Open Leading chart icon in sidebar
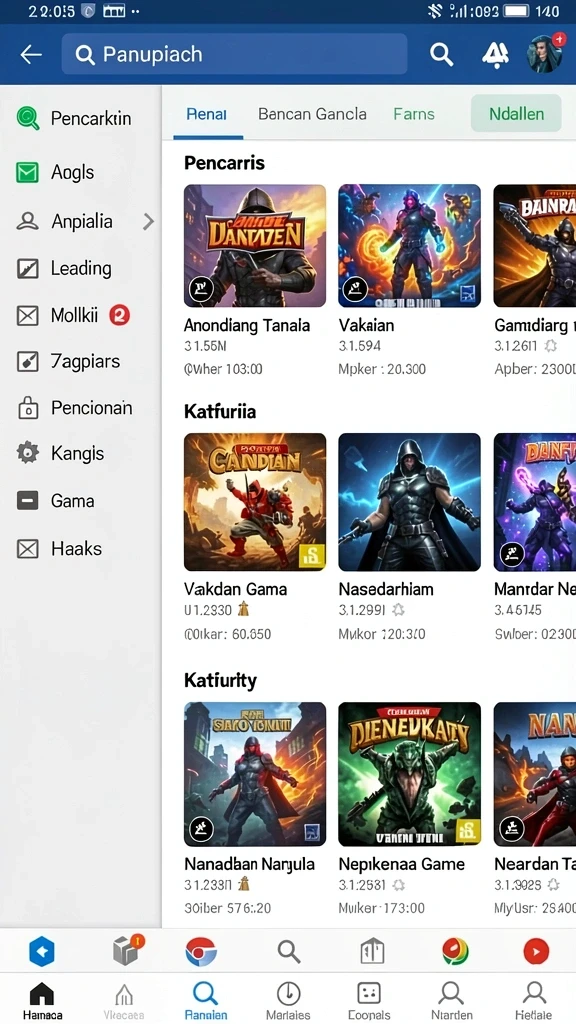Screen dimensions: 576x1024 pyautogui.click(x=27, y=268)
